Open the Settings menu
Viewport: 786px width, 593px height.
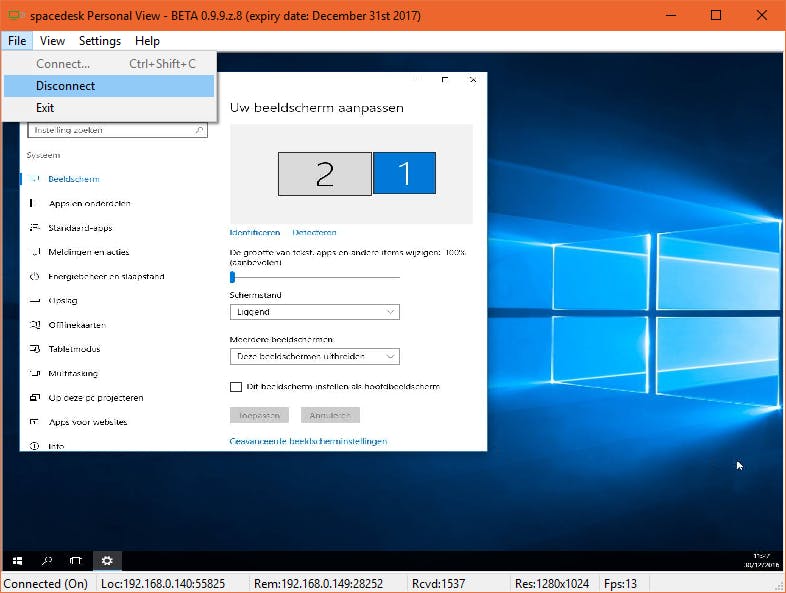click(100, 41)
